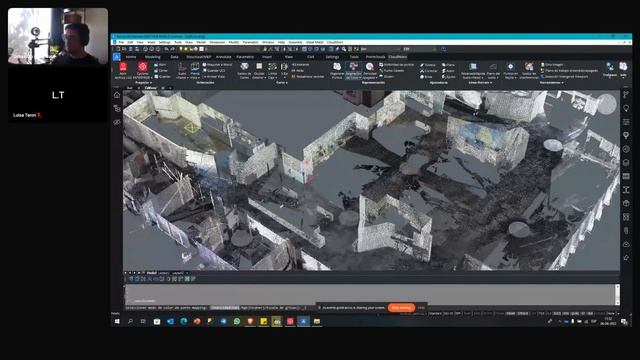Open File Explorer from the taskbar
Screen dimensions: 640x360
tap(317, 321)
